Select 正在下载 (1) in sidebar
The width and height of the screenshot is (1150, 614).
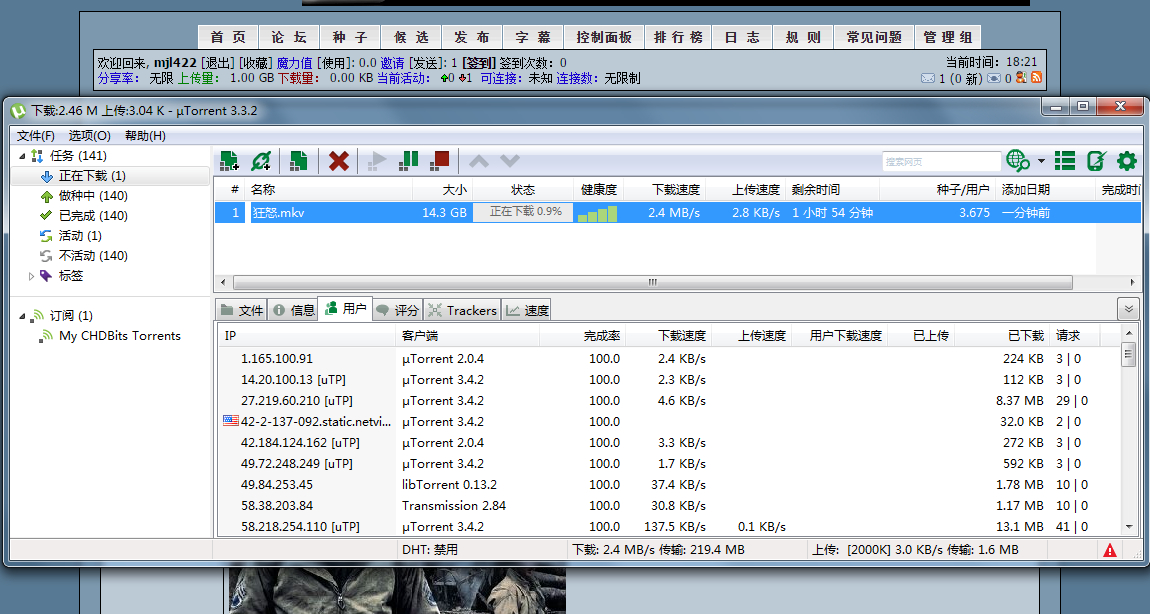(111, 176)
